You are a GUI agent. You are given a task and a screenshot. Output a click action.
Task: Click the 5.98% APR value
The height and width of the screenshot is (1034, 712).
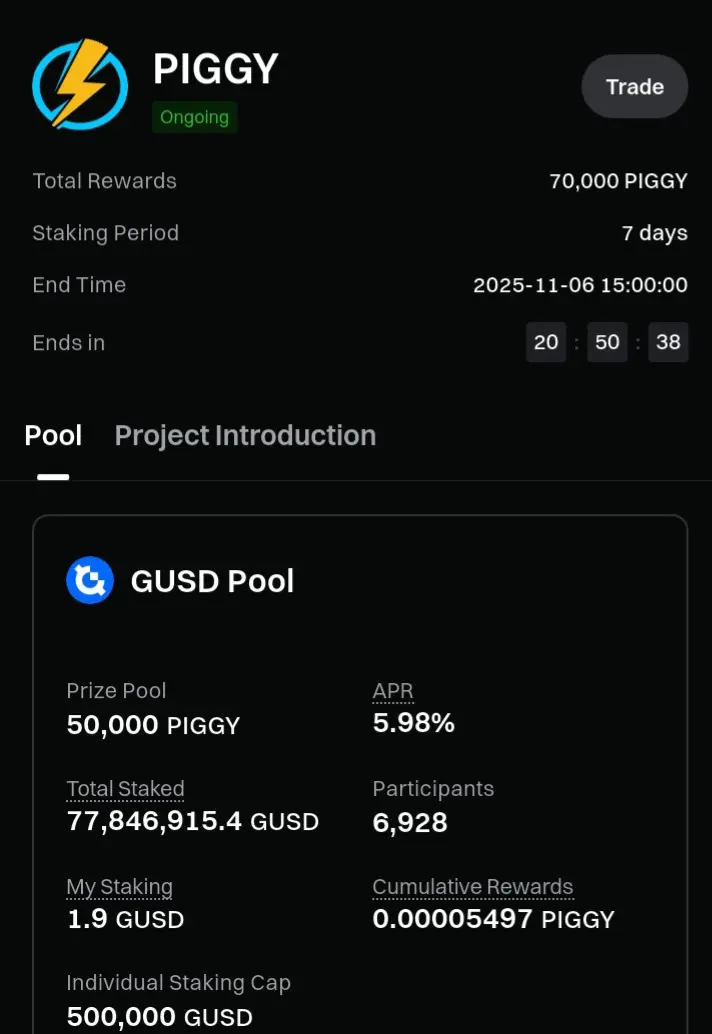[x=413, y=723]
